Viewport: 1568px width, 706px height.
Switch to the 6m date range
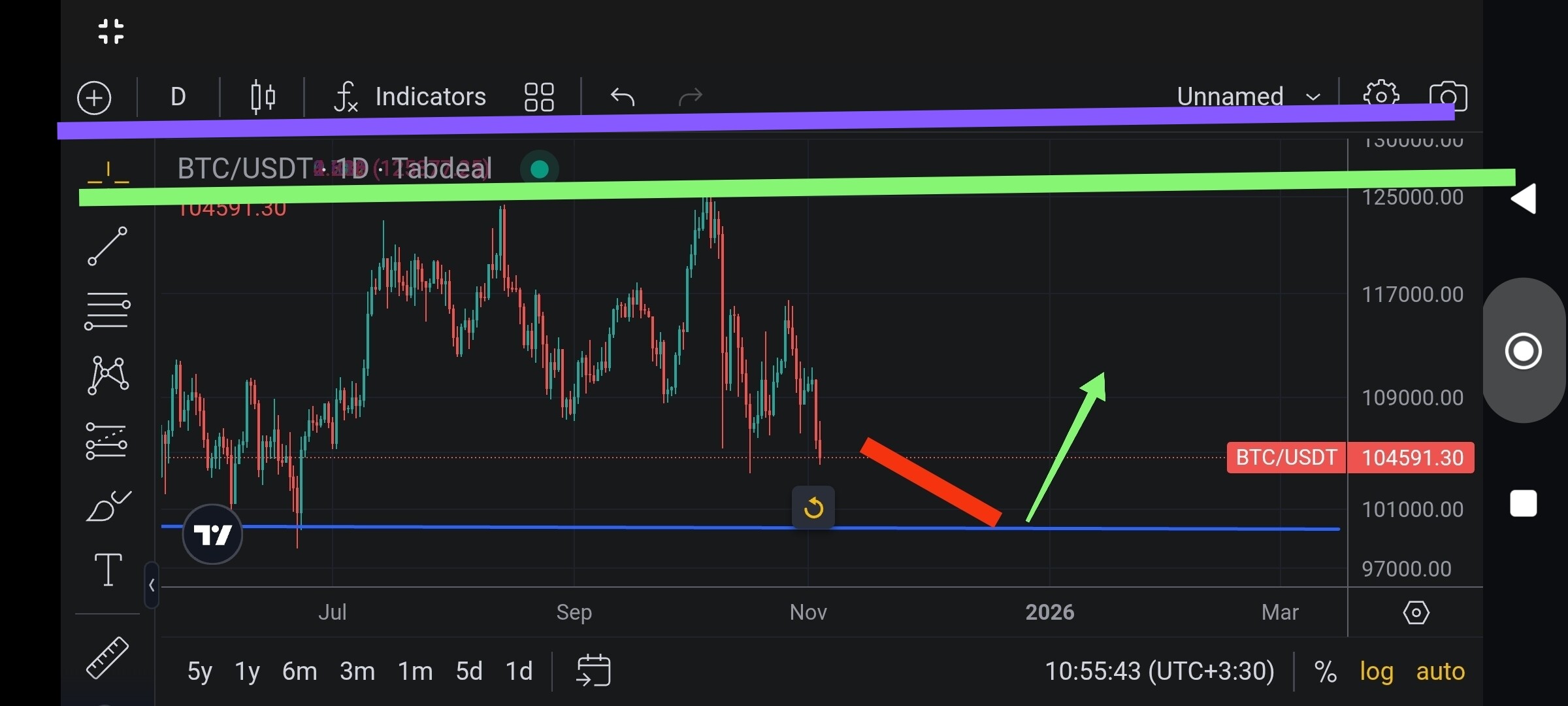click(299, 671)
